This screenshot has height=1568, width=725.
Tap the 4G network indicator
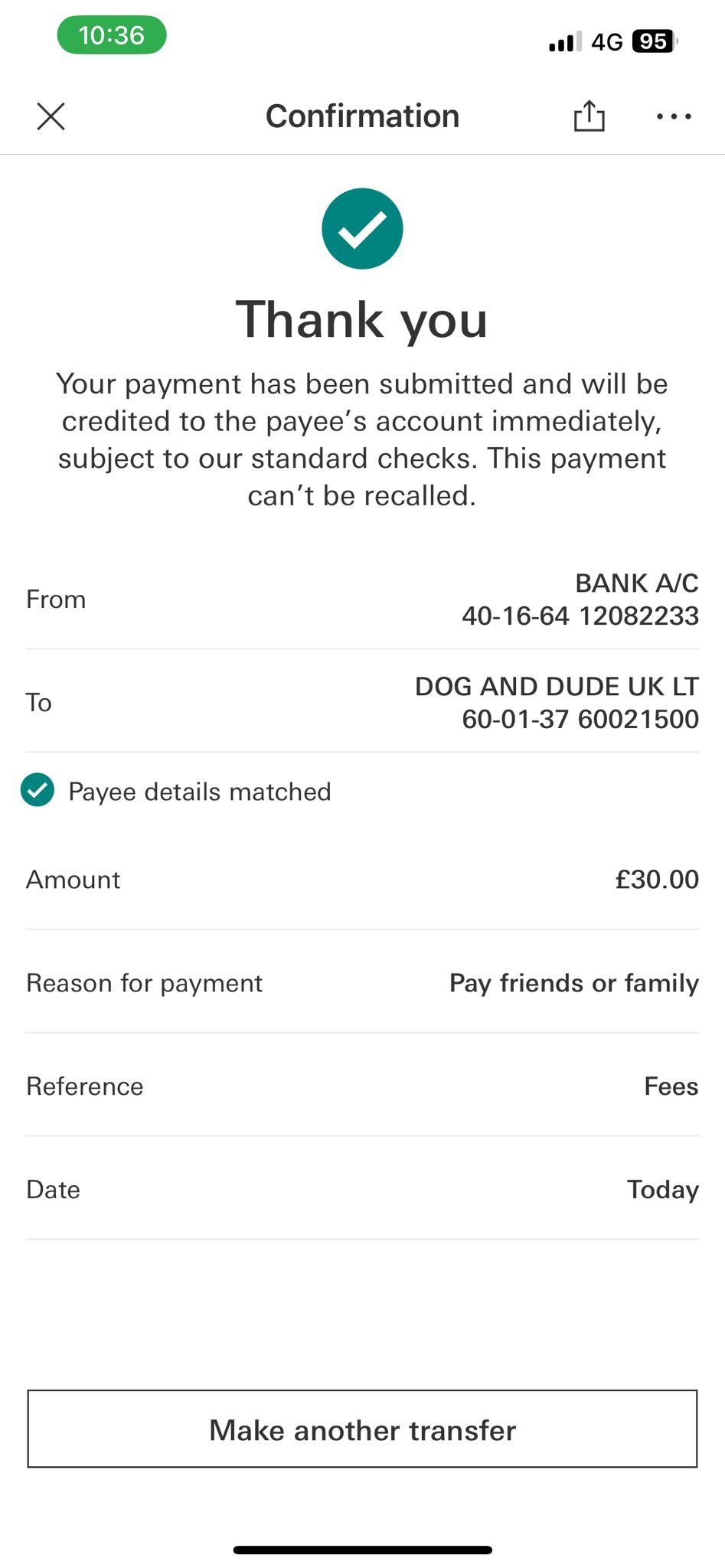click(607, 42)
